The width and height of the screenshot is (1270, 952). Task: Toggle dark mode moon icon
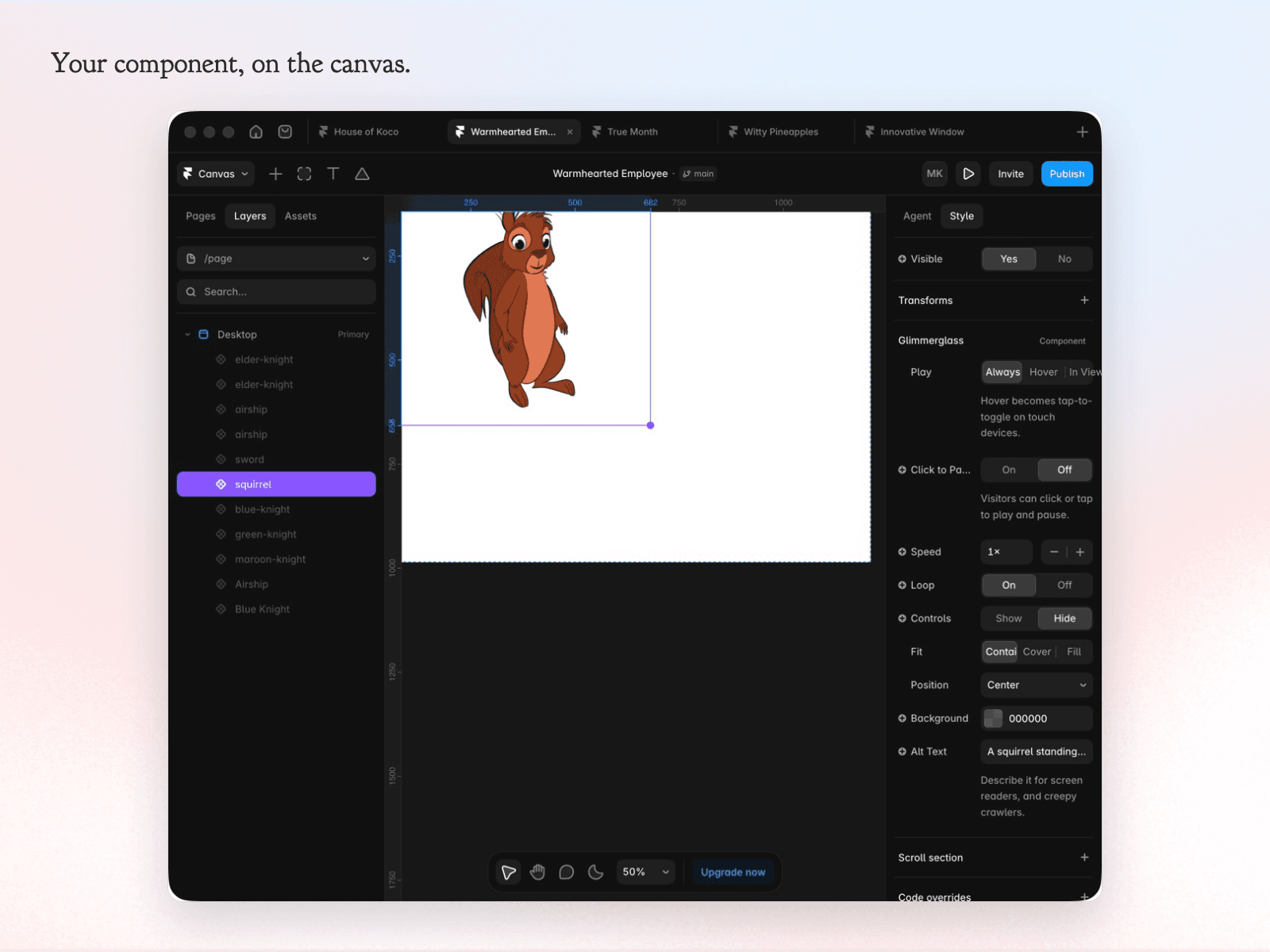point(595,872)
